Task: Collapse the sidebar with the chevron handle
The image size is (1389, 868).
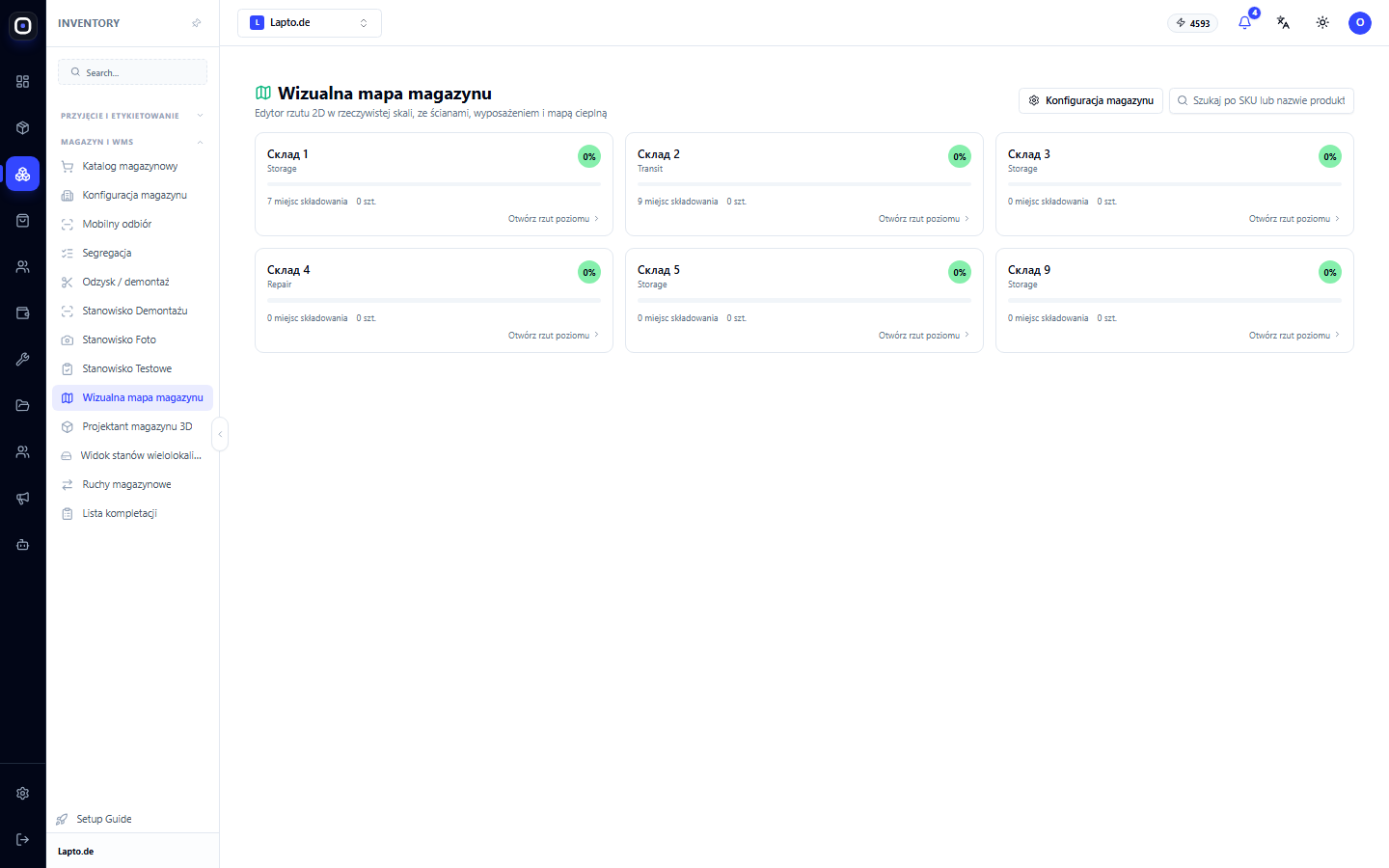Action: tap(220, 434)
